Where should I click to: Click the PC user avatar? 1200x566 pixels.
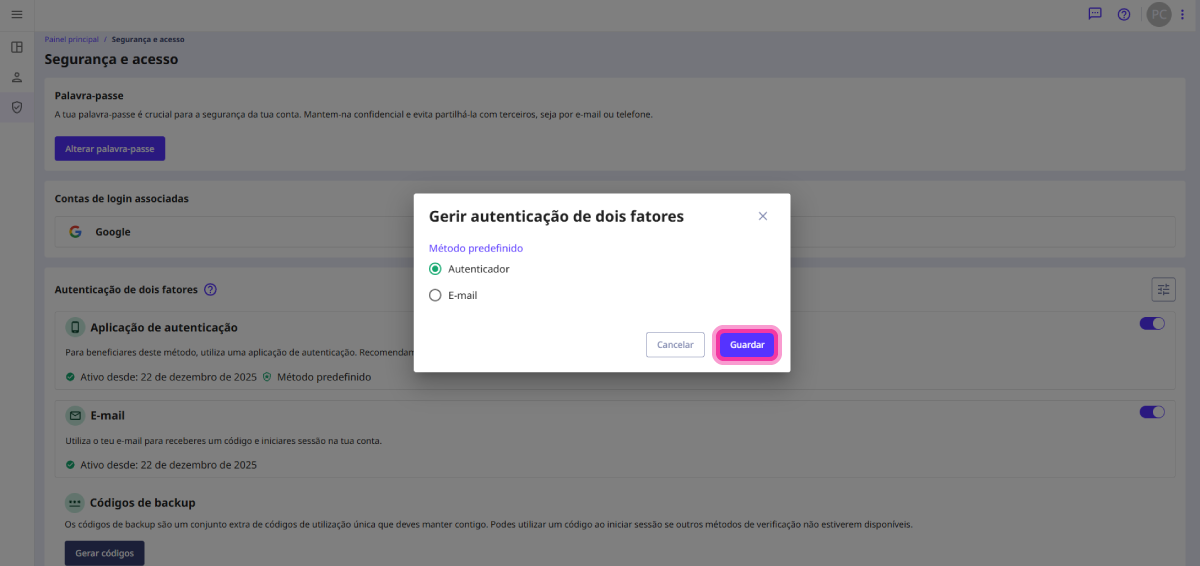[1158, 14]
